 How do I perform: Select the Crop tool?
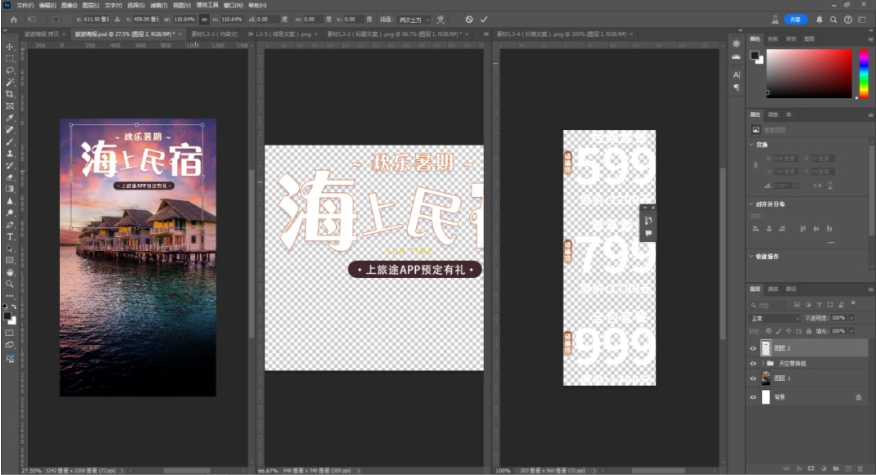point(10,94)
